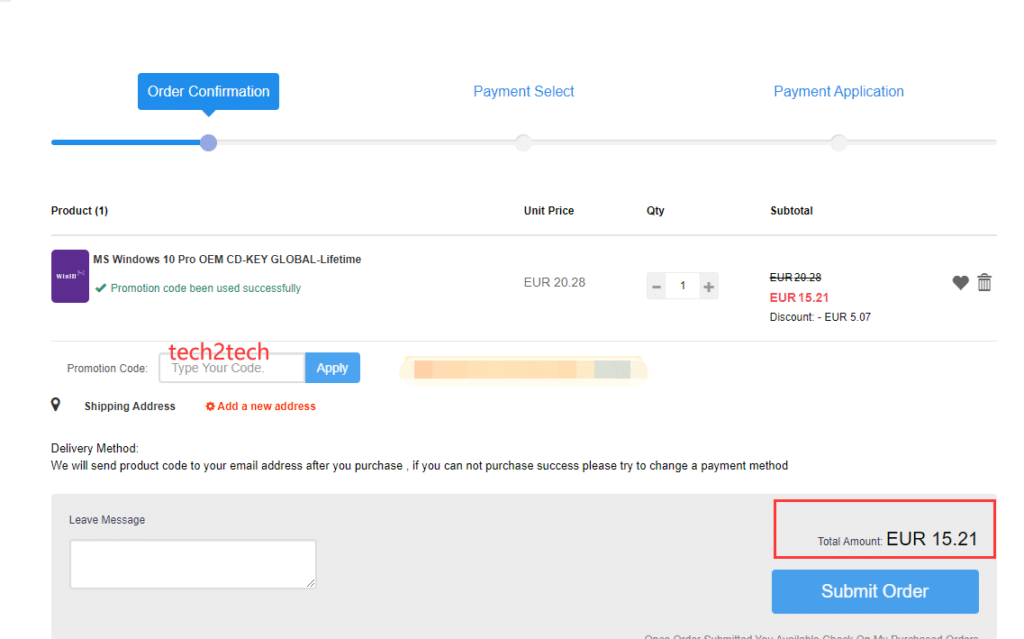Delete item using the trash icon
1024x639 pixels.
pyautogui.click(x=984, y=283)
